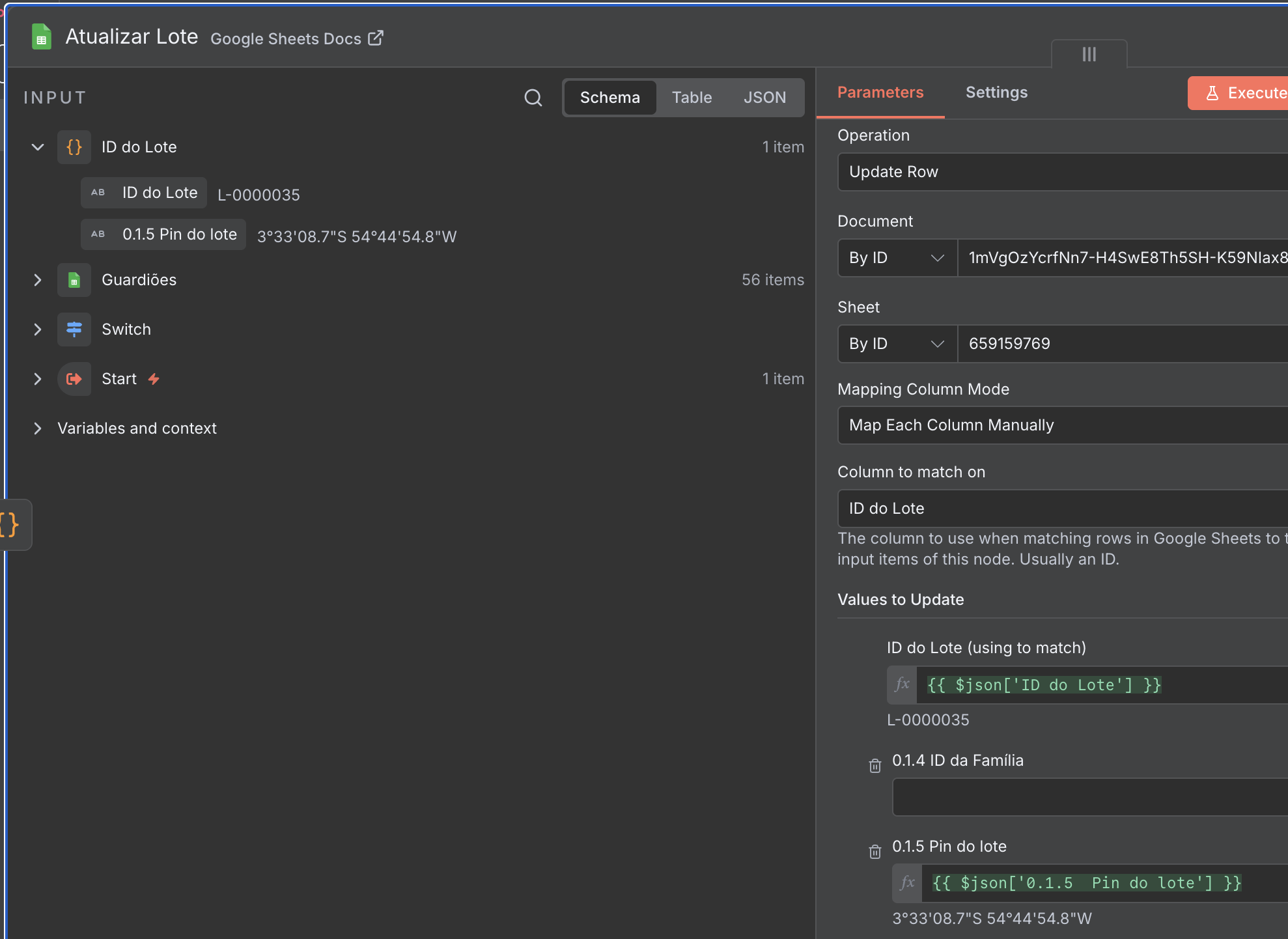Screen dimensions: 1288x939
Task: Expand the Guardiões node data
Action: (38, 280)
